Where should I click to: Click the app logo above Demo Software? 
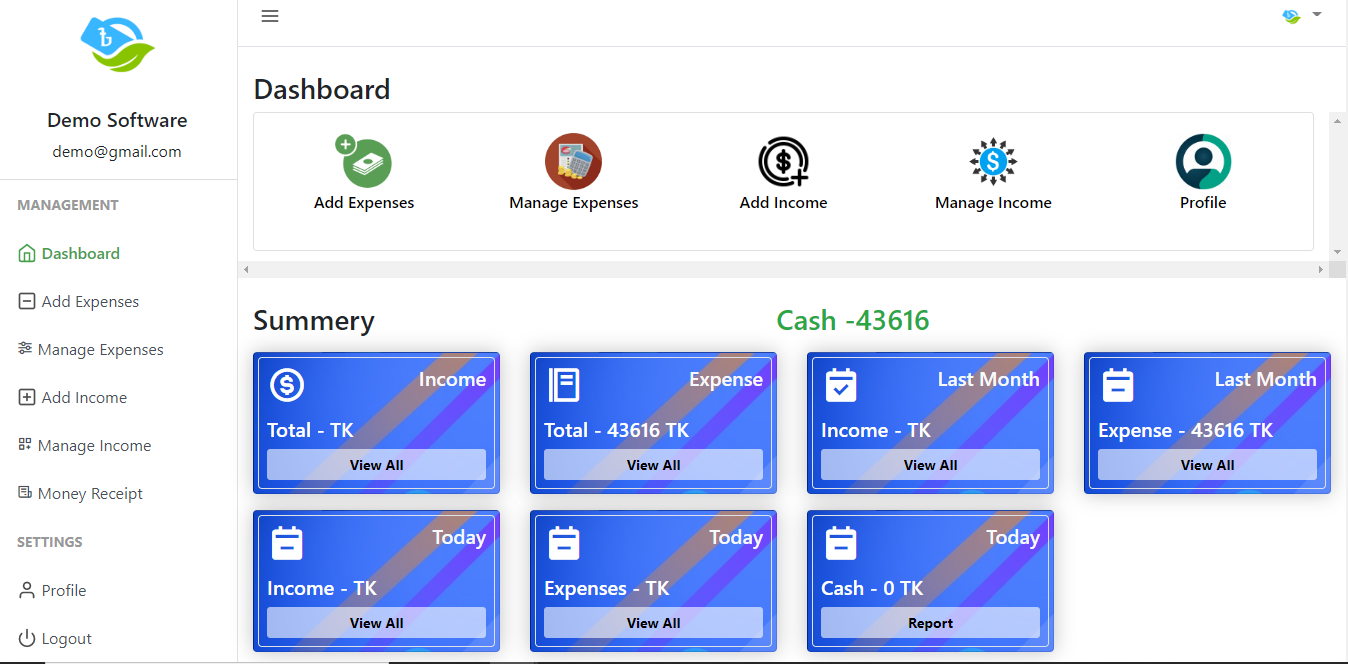pos(117,43)
